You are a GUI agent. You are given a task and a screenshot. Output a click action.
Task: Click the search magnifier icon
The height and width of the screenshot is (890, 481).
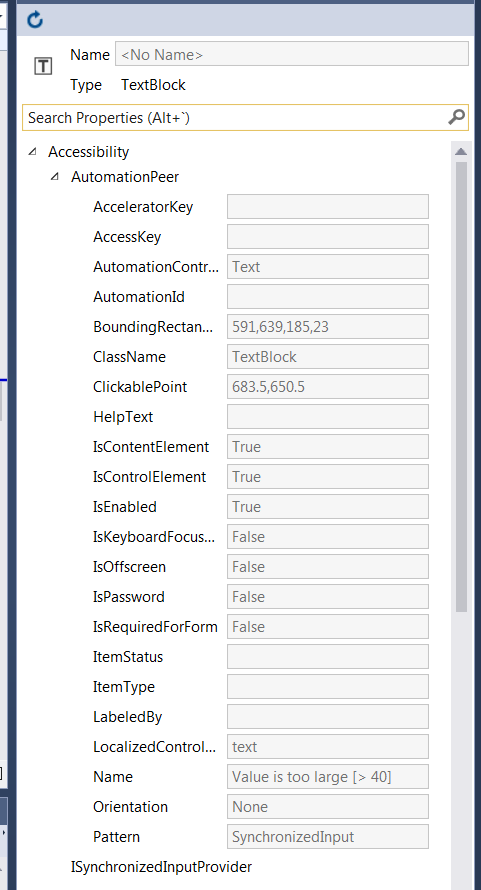point(457,117)
